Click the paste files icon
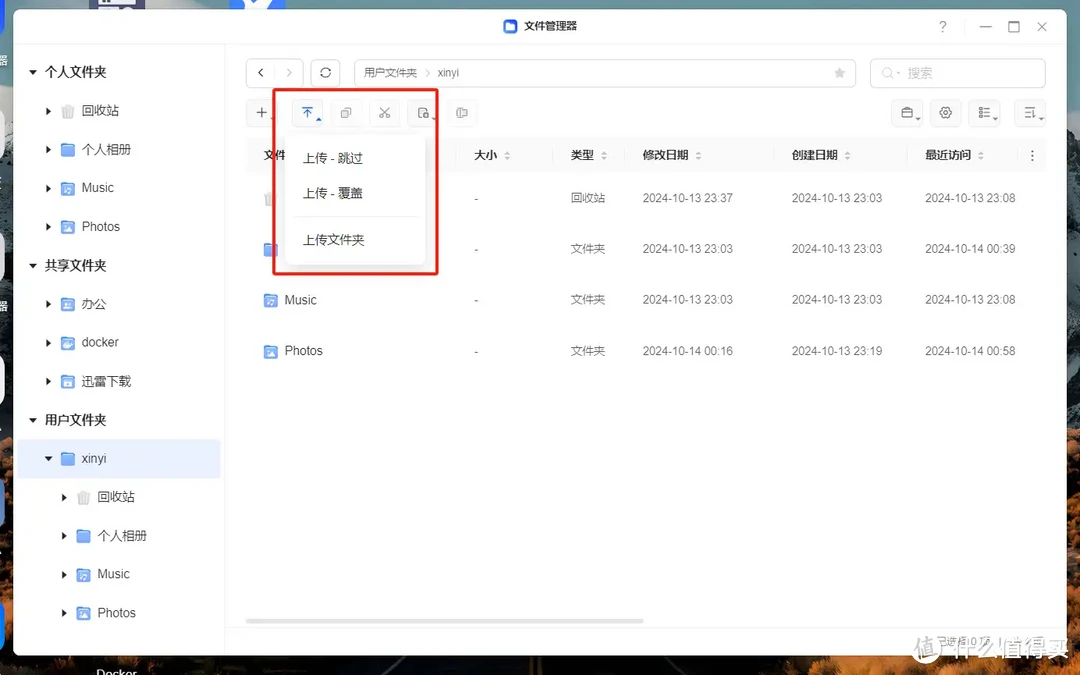This screenshot has height=675, width=1080. click(422, 113)
